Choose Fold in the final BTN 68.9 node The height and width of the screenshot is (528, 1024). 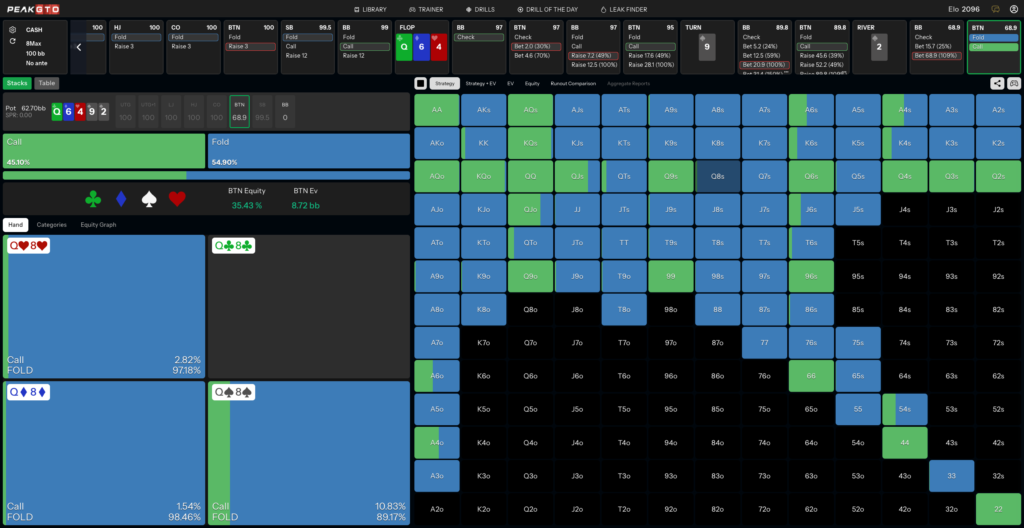(x=993, y=37)
